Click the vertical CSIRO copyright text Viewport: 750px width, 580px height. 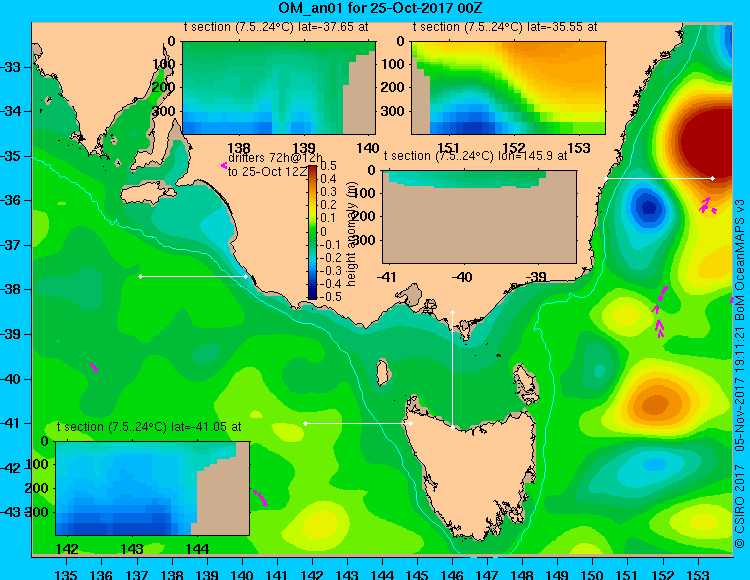tap(739, 373)
